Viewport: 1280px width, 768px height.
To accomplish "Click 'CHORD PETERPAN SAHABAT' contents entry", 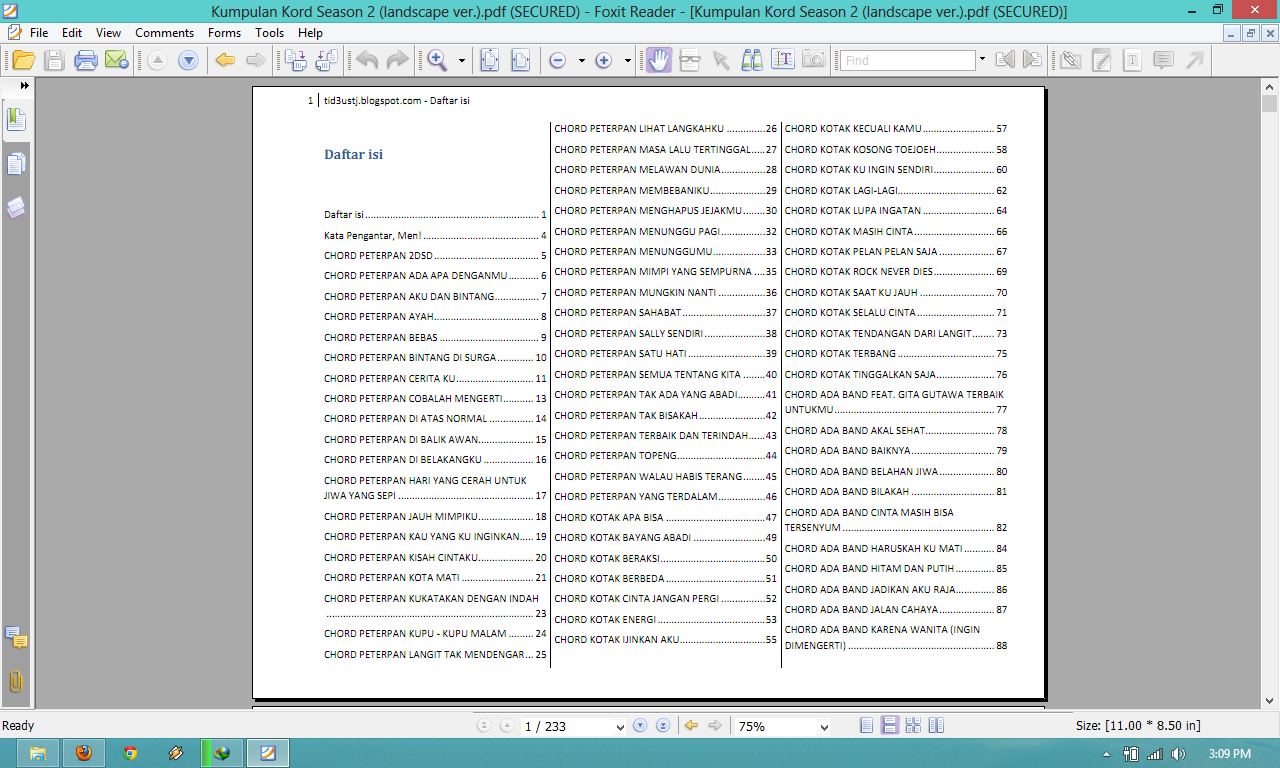I will (666, 313).
